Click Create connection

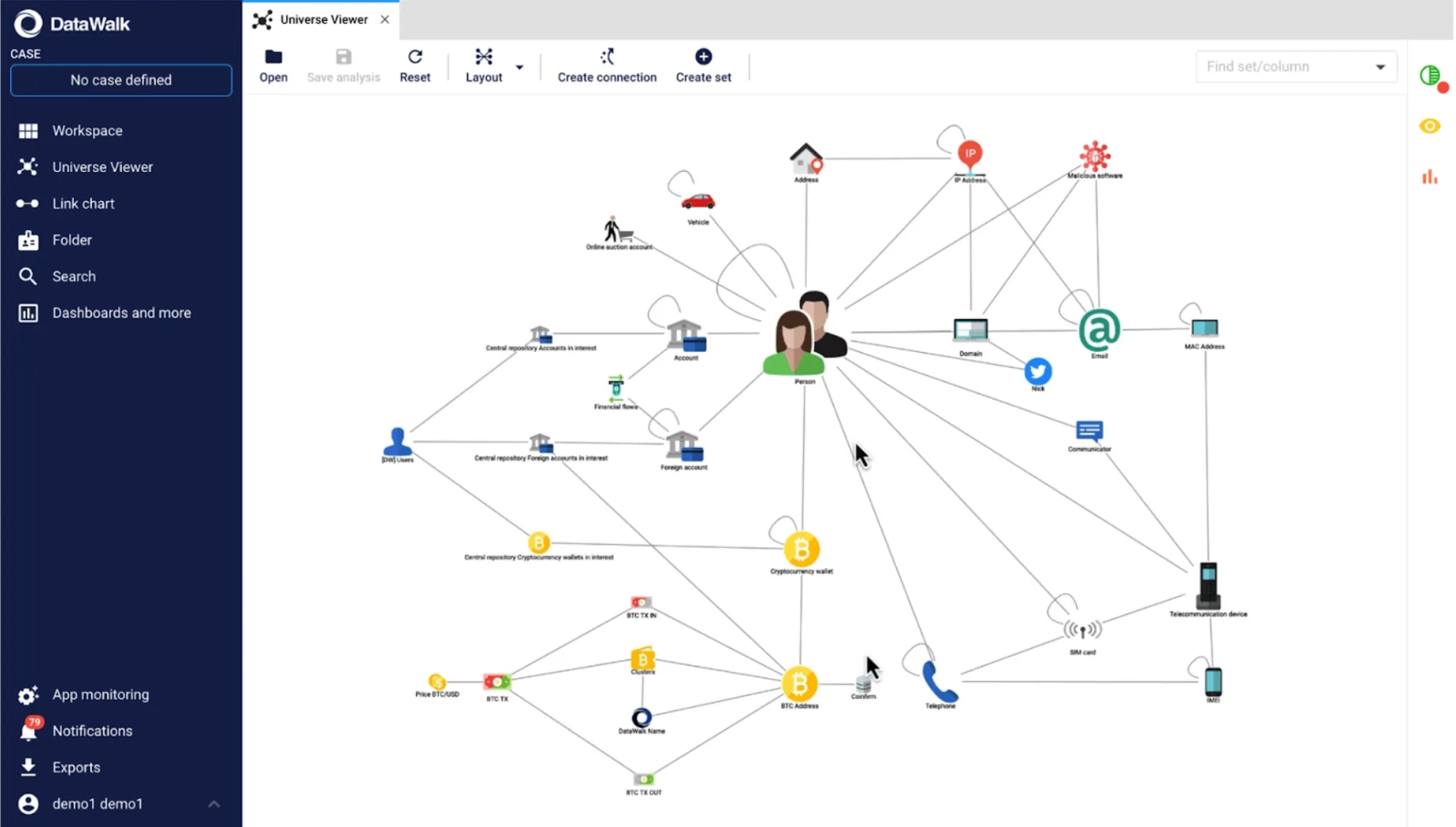(607, 66)
